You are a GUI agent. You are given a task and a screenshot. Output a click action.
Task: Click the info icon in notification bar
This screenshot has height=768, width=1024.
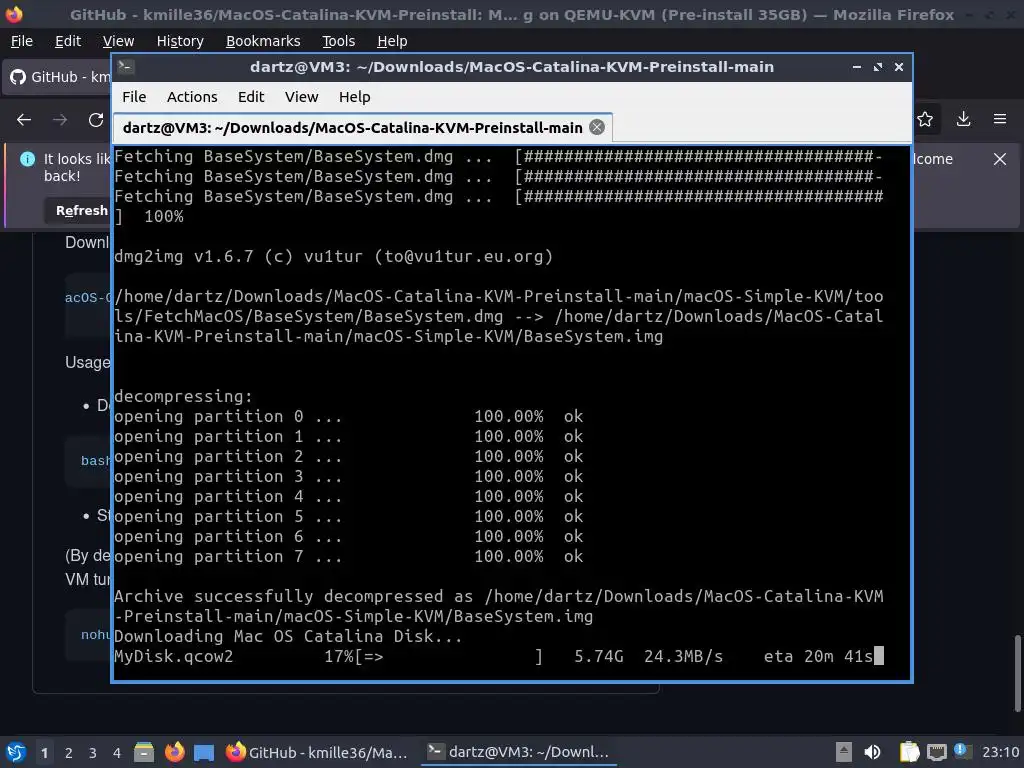coord(27,159)
